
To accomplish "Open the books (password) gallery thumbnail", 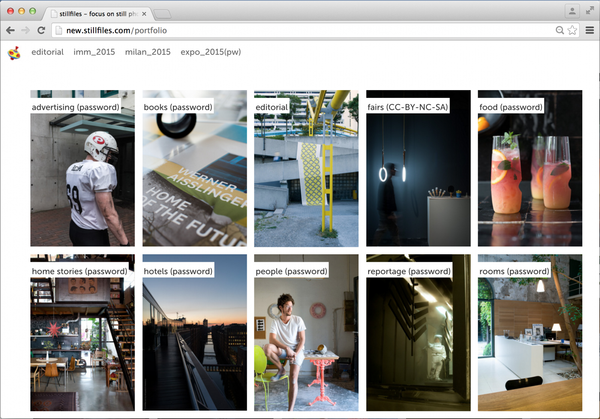I will coord(194,170).
